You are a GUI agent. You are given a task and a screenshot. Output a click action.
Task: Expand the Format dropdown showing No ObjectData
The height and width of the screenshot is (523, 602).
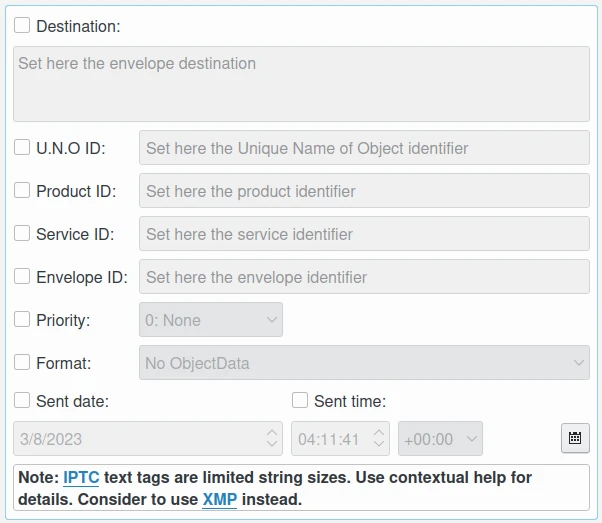pyautogui.click(x=364, y=363)
